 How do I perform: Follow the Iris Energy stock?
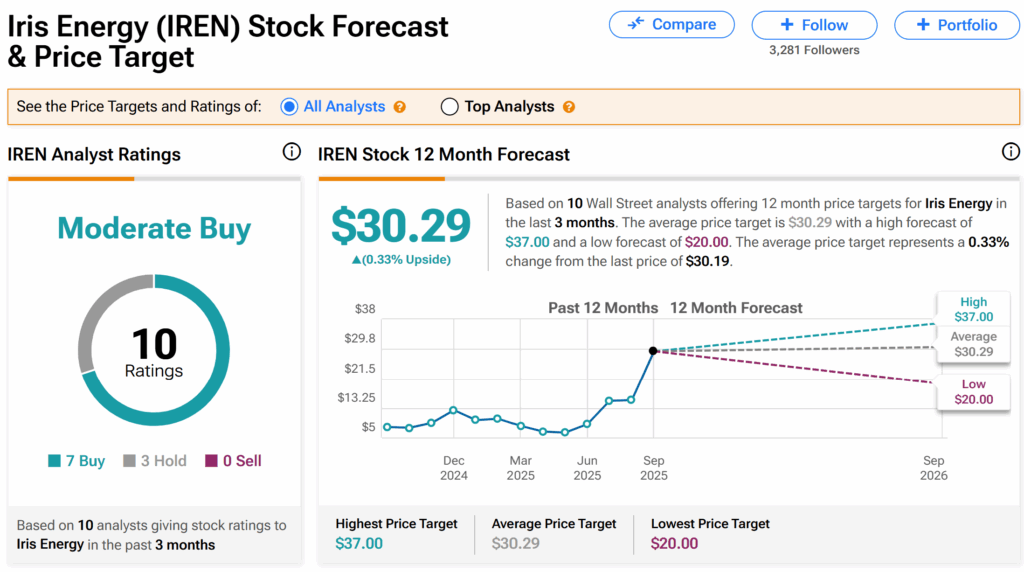tap(814, 25)
